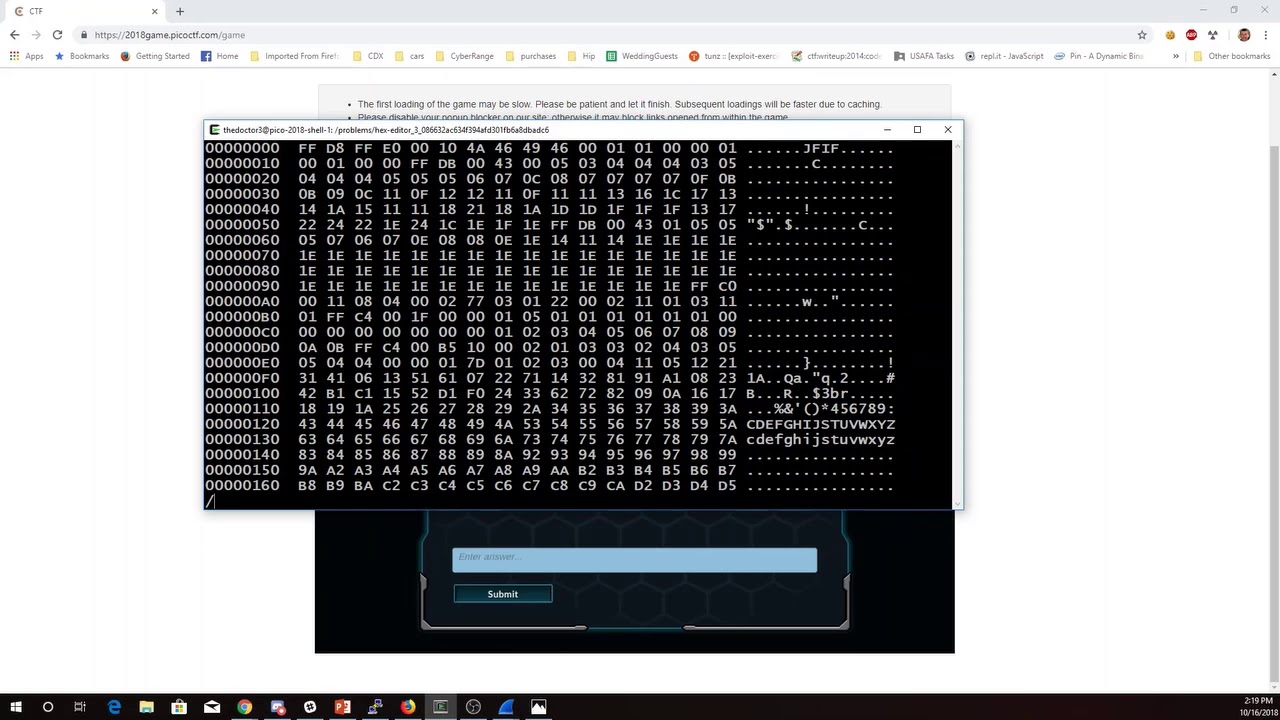
Task: Maximize the terminal window
Action: tap(917, 130)
